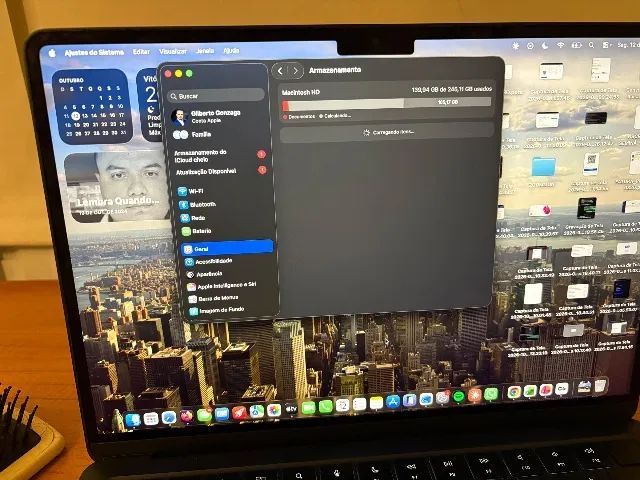Screen dimensions: 640x480
Task: Open the App Store in Dock
Action: click(393, 402)
